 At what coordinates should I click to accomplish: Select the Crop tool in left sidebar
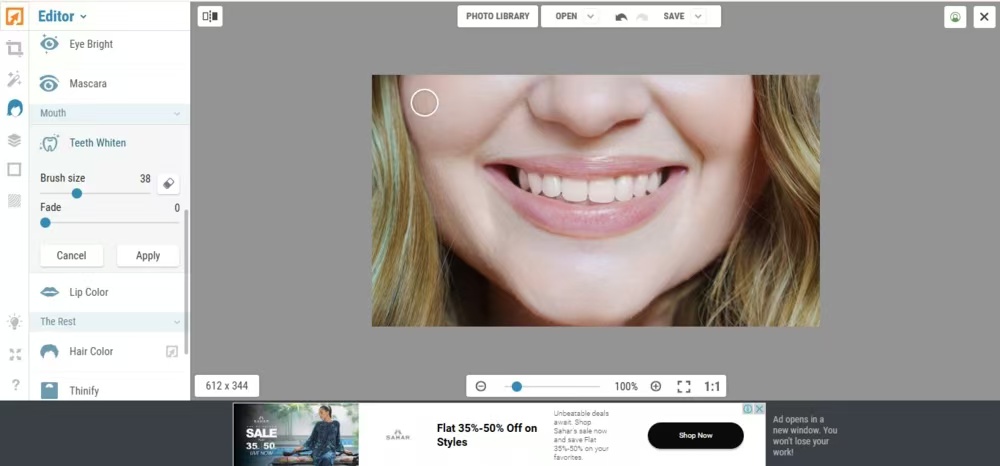click(x=14, y=48)
